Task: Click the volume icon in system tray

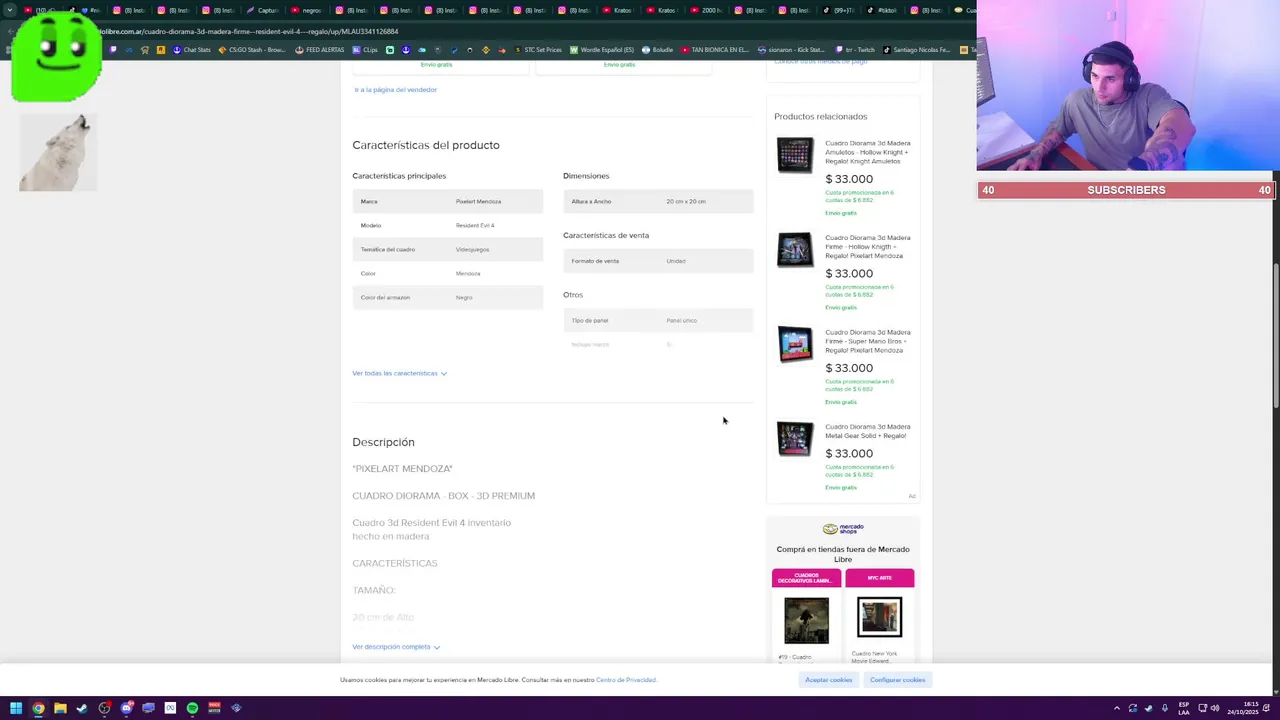Action: pos(1215,708)
